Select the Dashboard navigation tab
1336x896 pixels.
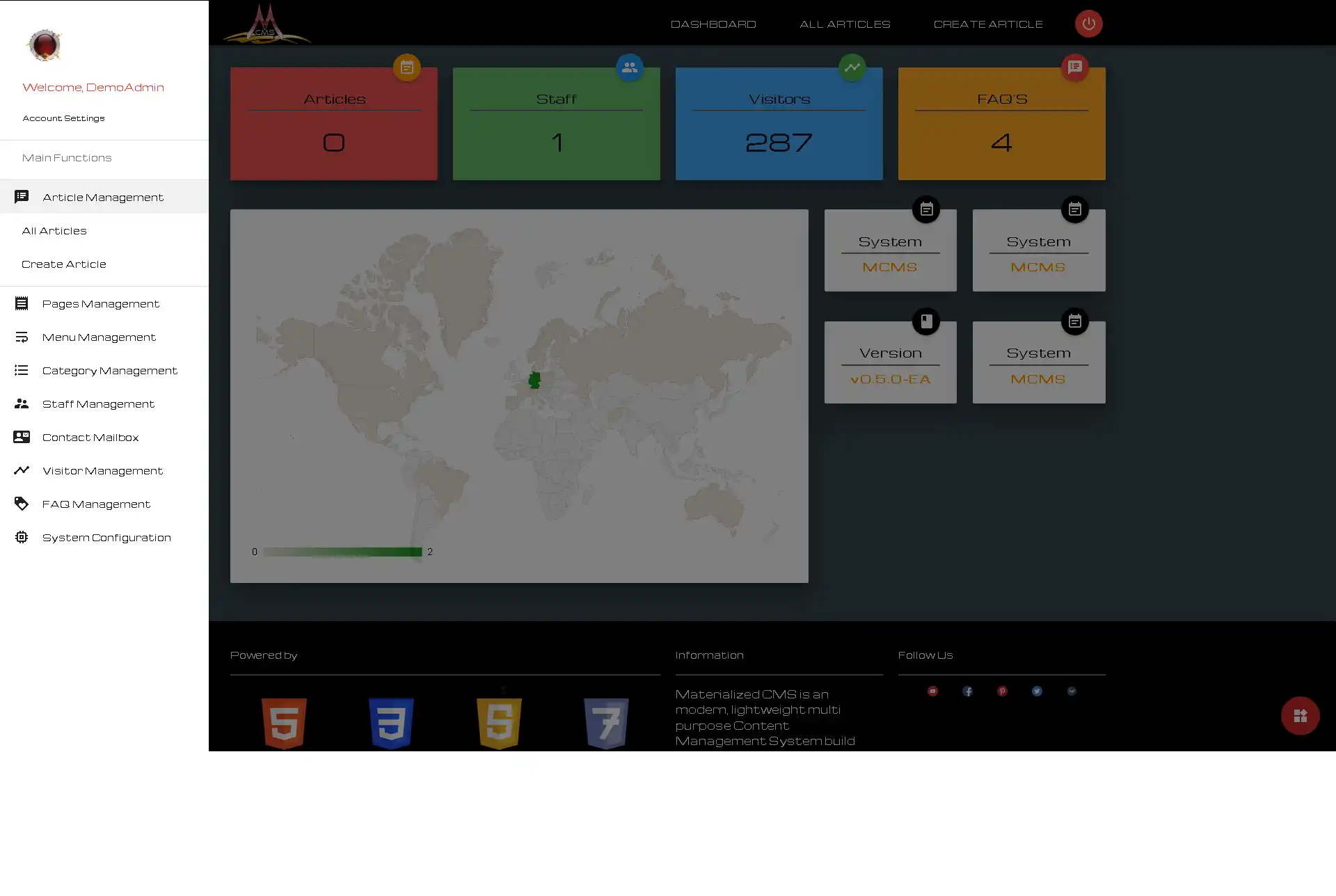point(713,23)
